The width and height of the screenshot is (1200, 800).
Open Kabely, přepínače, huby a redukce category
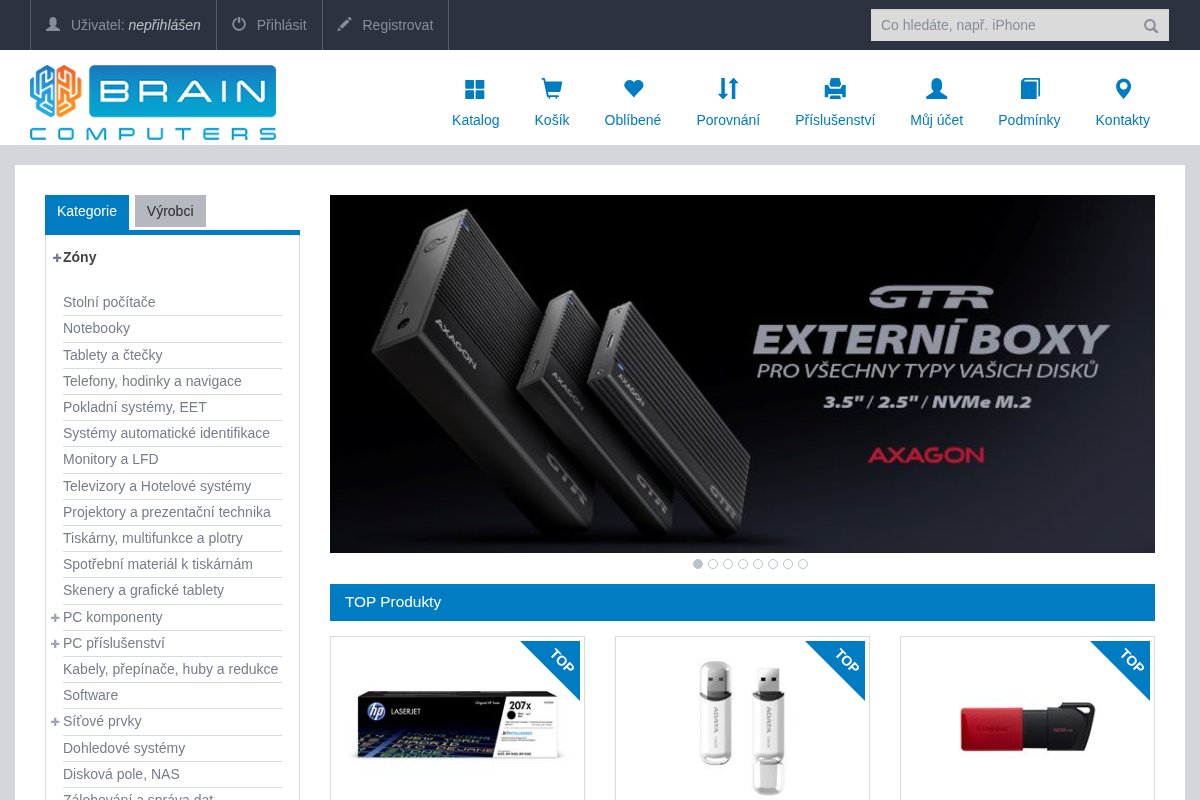(172, 669)
